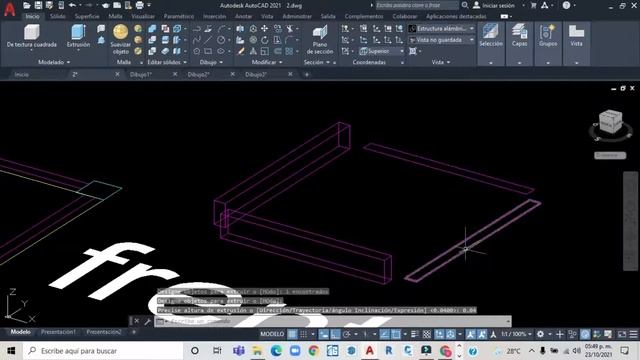Screen dimensions: 640x360
Task: Add a new drawing tab with plus button
Action: pyautogui.click(x=307, y=75)
